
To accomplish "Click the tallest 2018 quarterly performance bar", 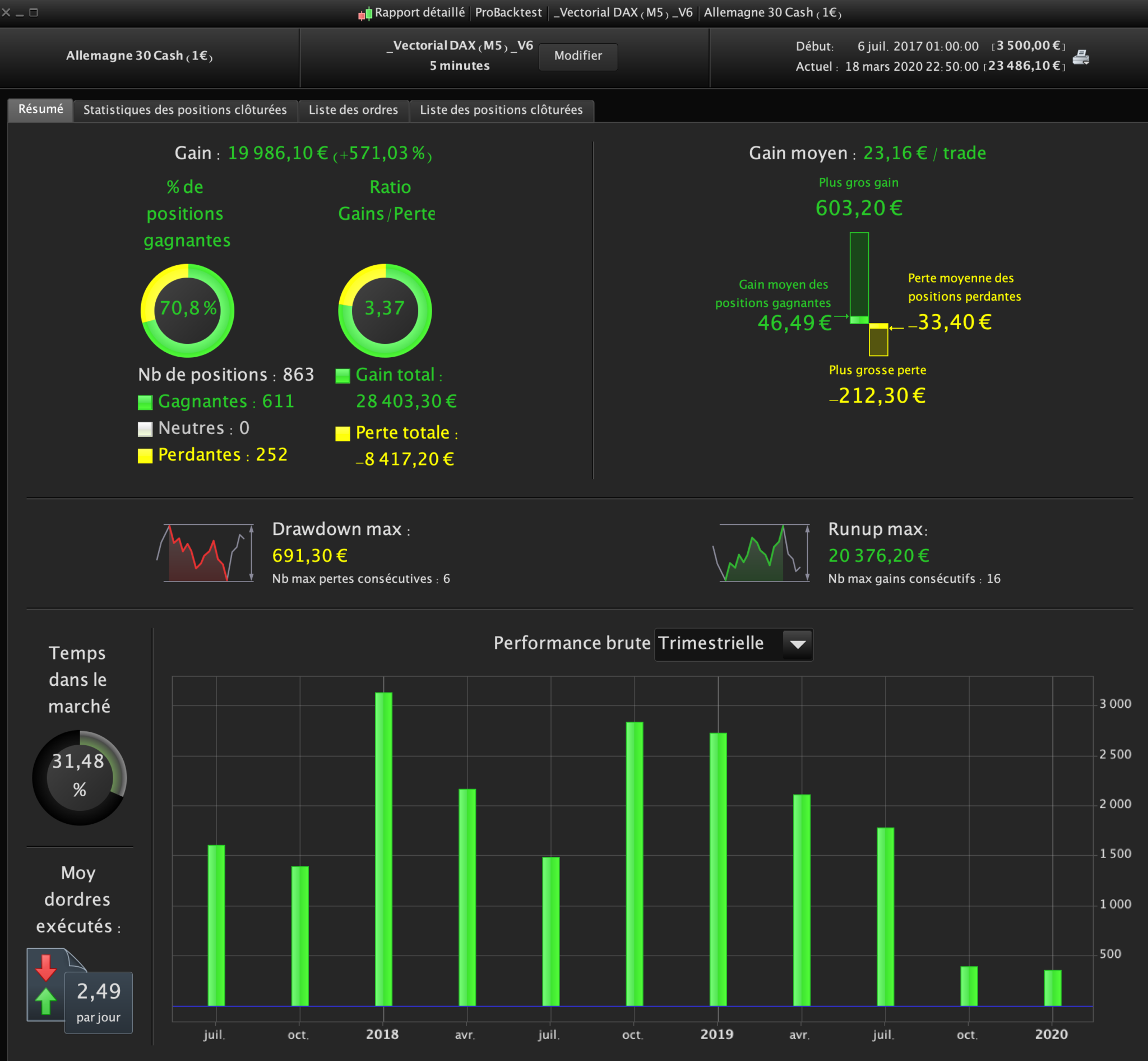I will 383,848.
